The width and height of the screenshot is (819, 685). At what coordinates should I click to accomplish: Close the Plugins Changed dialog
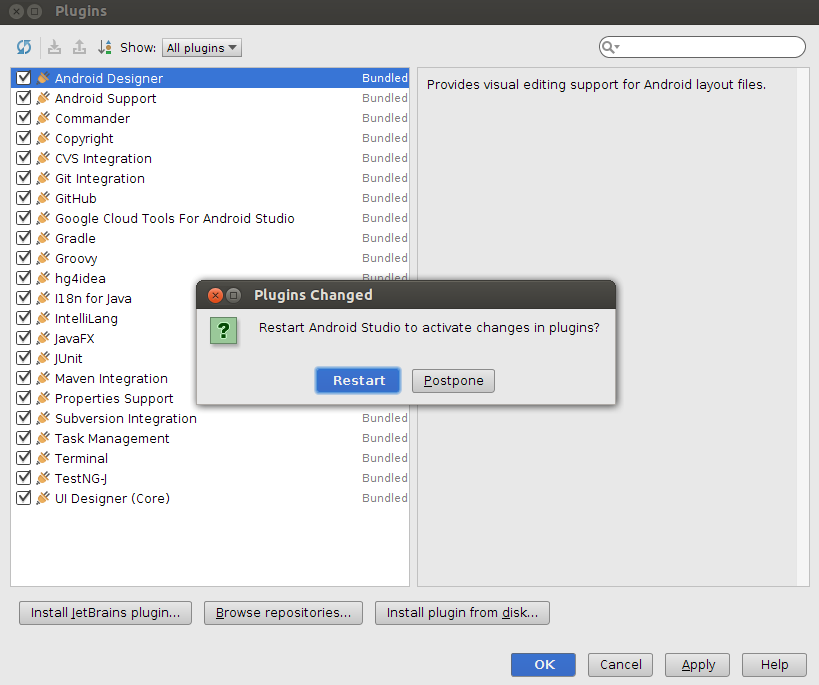tap(215, 295)
